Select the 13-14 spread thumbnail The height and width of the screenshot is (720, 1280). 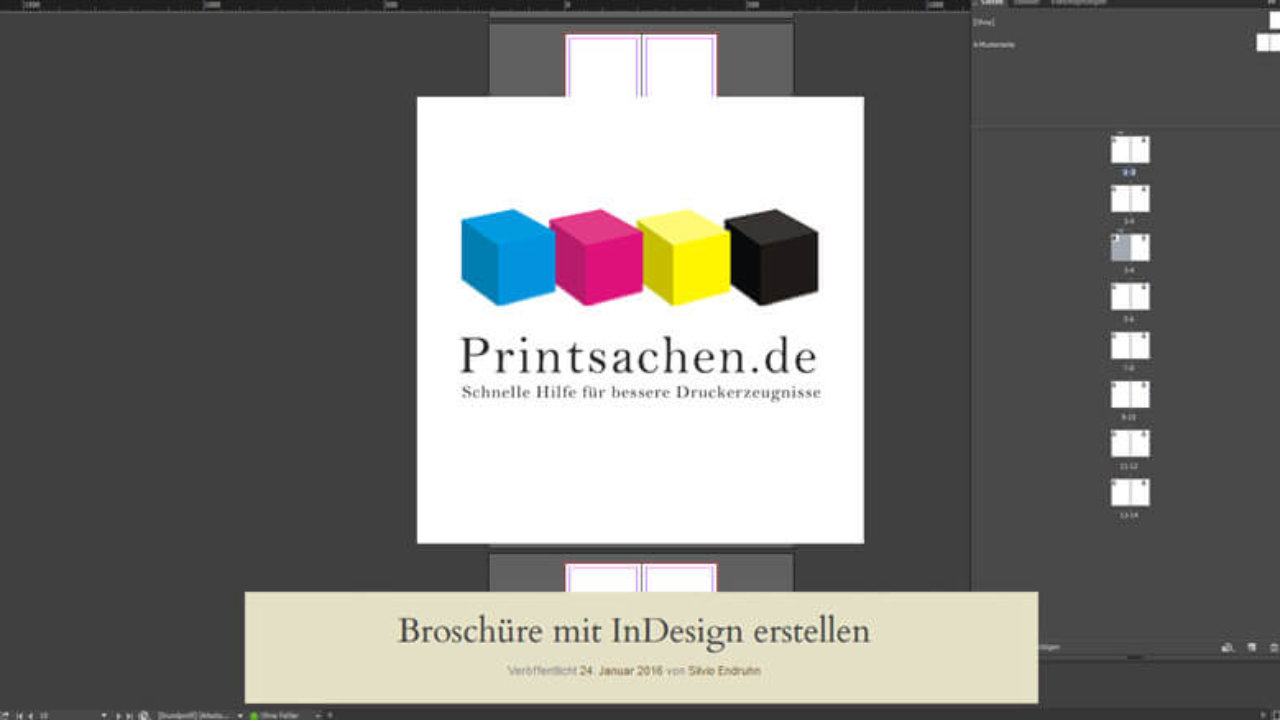(x=1130, y=493)
